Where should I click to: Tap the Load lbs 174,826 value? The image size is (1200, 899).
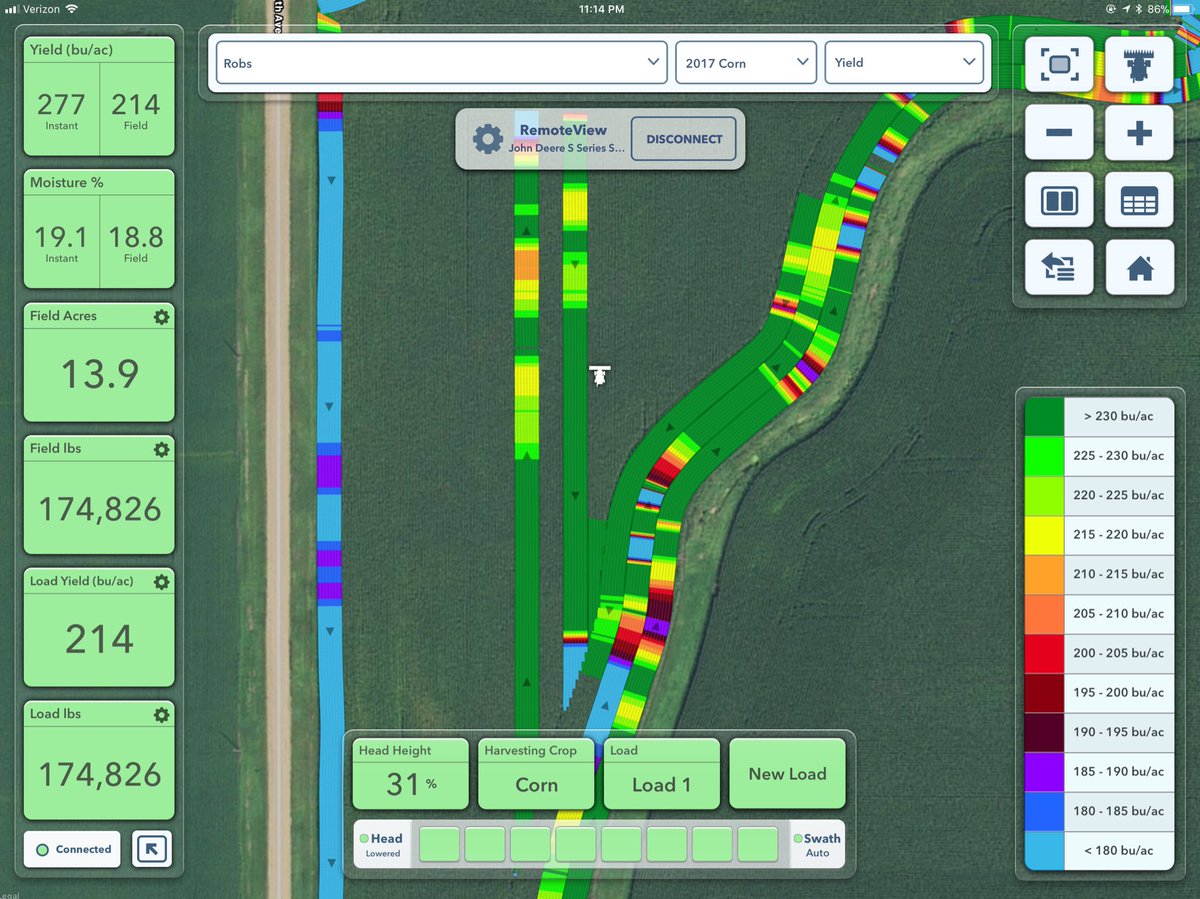click(99, 774)
